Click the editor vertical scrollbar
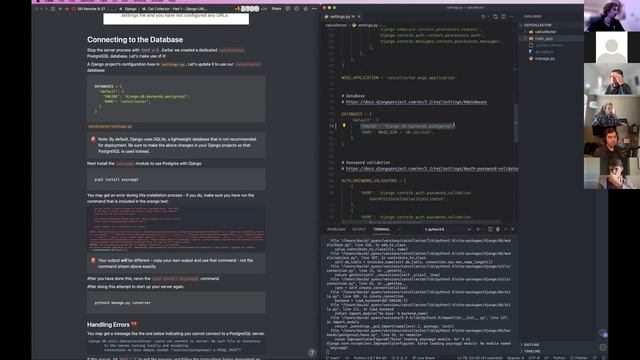Image resolution: width=640 pixels, height=360 pixels. (516, 123)
